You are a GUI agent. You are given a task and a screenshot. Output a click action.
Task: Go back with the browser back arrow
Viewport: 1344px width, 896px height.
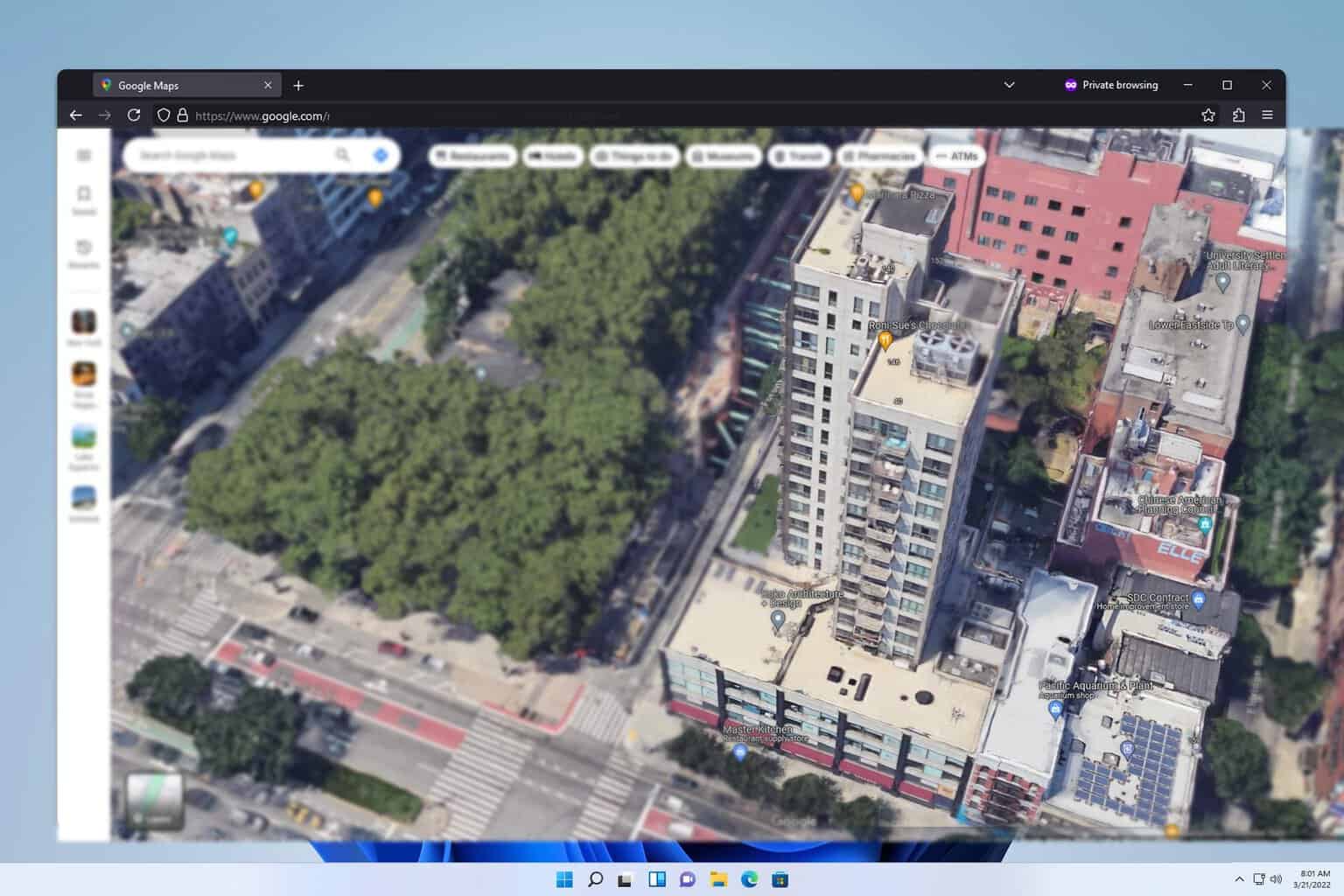[x=76, y=115]
